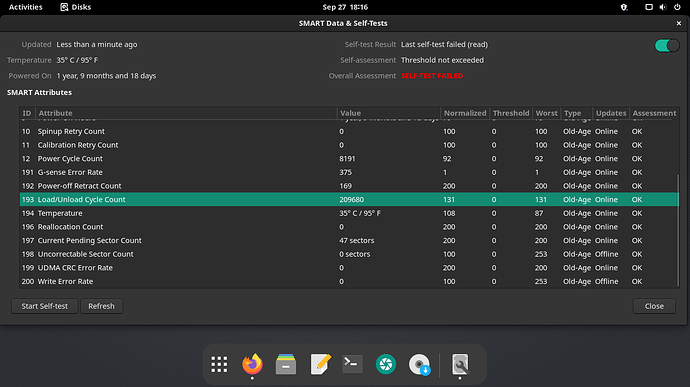The height and width of the screenshot is (387, 690).
Task: Click the '47 sectors' value
Action: click(356, 240)
